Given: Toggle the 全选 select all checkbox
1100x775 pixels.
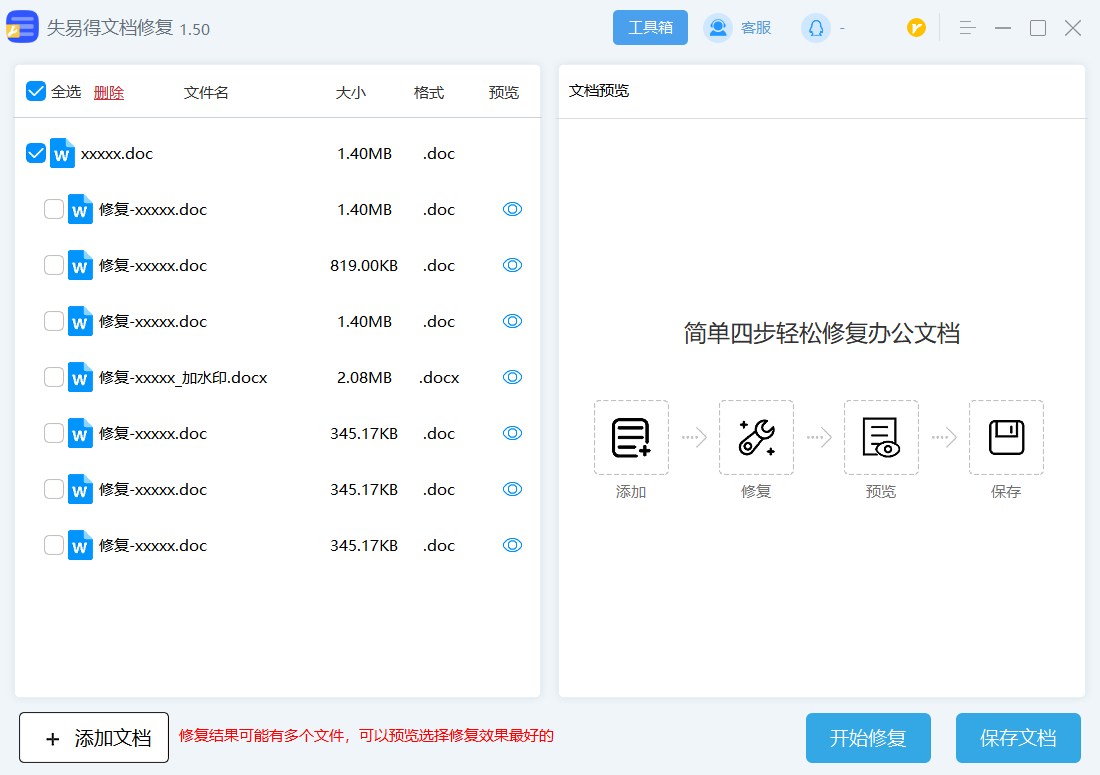Looking at the screenshot, I should click(36, 92).
